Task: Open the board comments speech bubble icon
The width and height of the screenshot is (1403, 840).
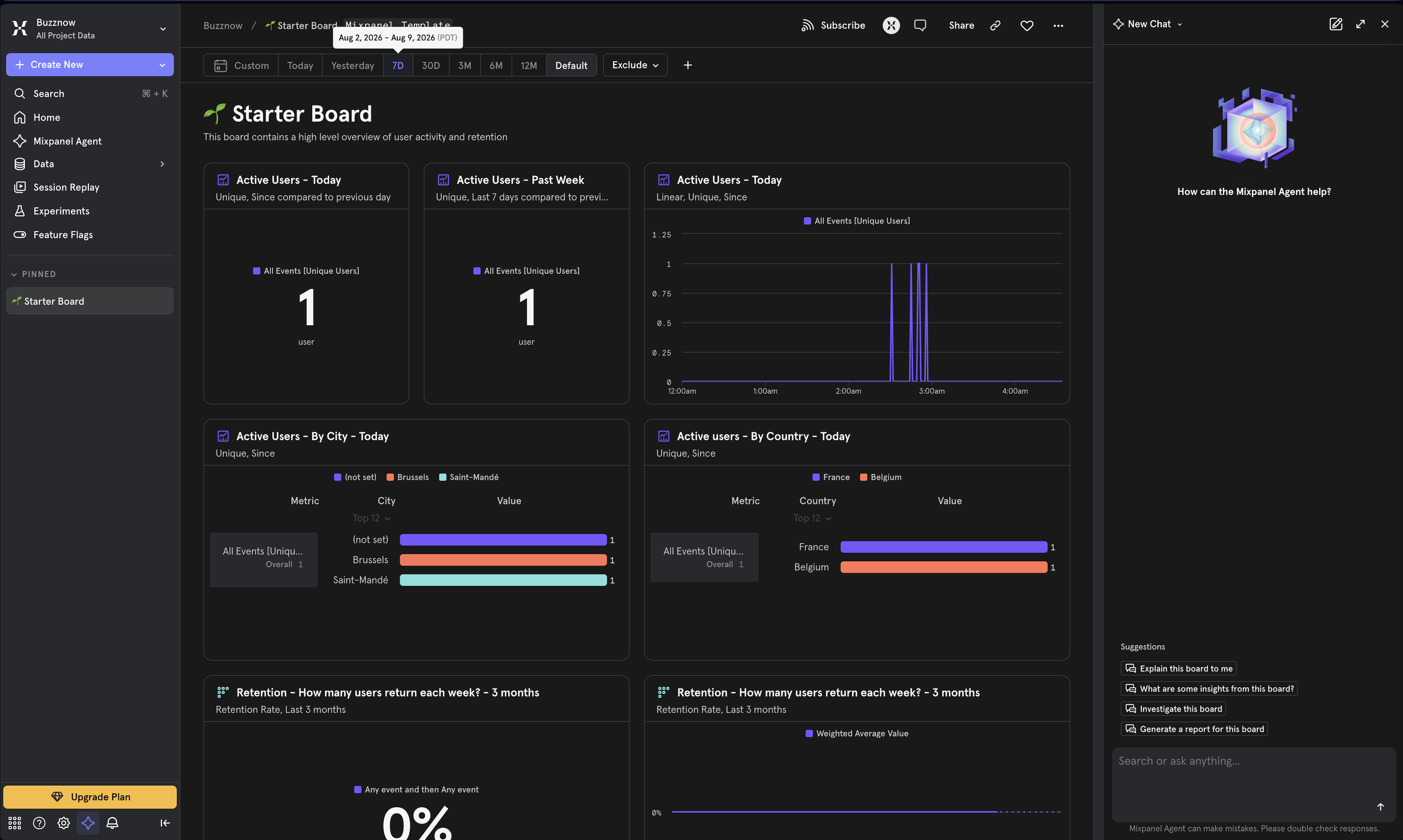Action: tap(920, 26)
